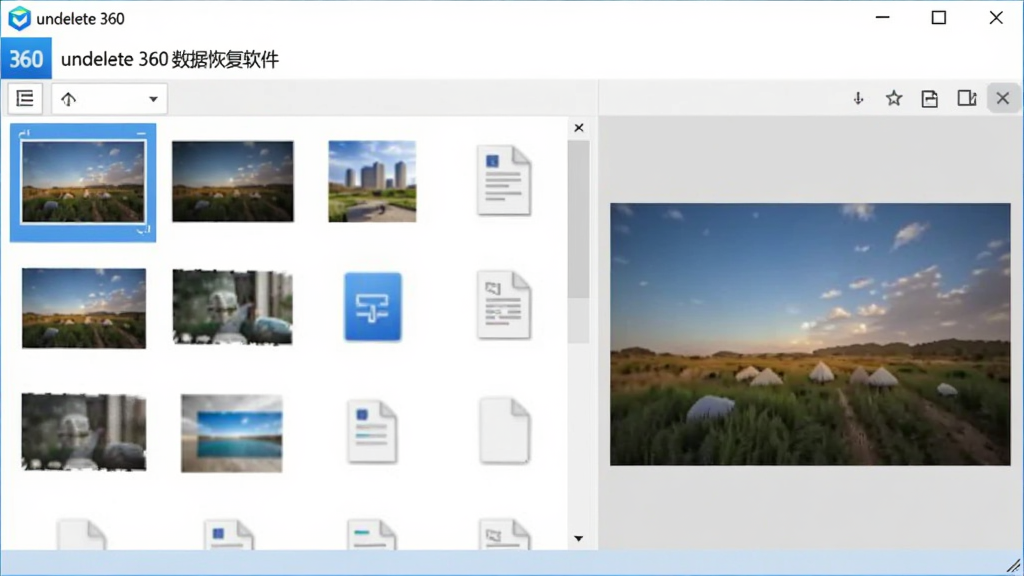Click the export panel icon beside save
The height and width of the screenshot is (576, 1024).
967,99
